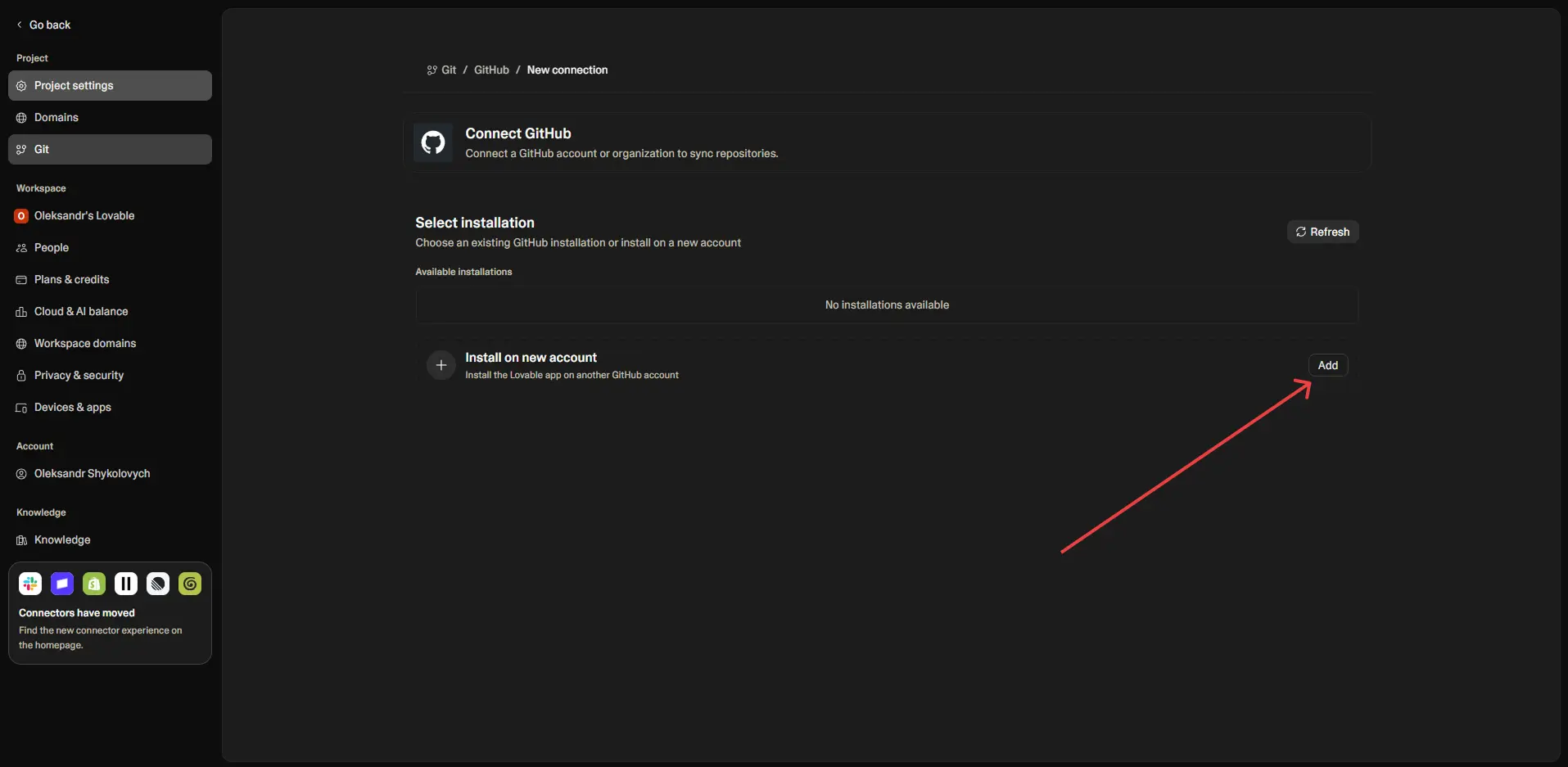This screenshot has height=767, width=1568.
Task: Select the Git sidebar item
Action: click(x=110, y=149)
